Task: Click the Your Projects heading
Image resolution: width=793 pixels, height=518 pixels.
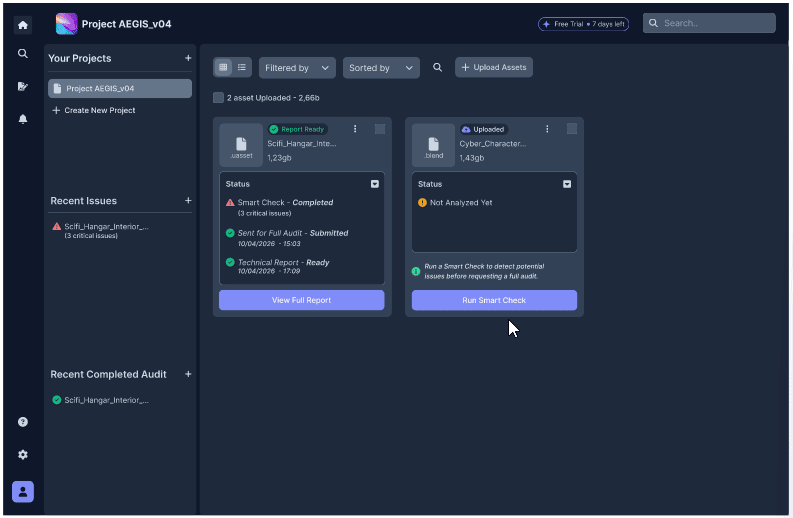Action: (x=80, y=58)
